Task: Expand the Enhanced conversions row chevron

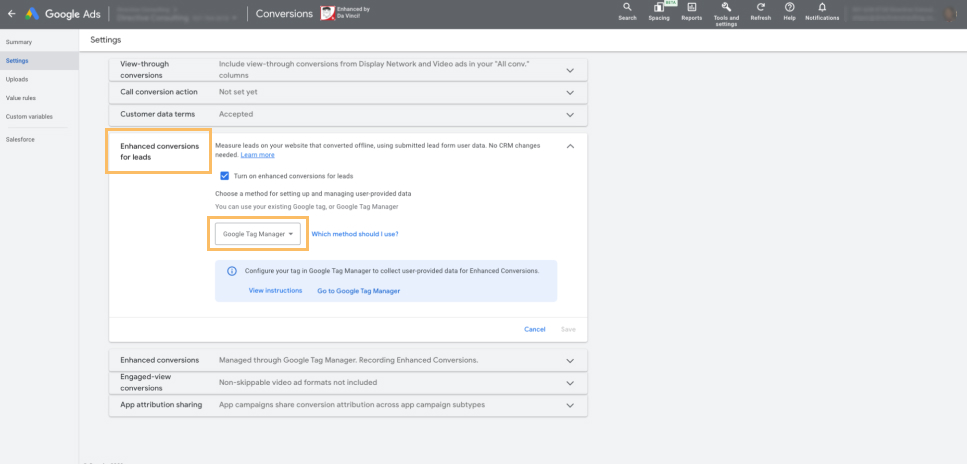Action: coord(570,360)
